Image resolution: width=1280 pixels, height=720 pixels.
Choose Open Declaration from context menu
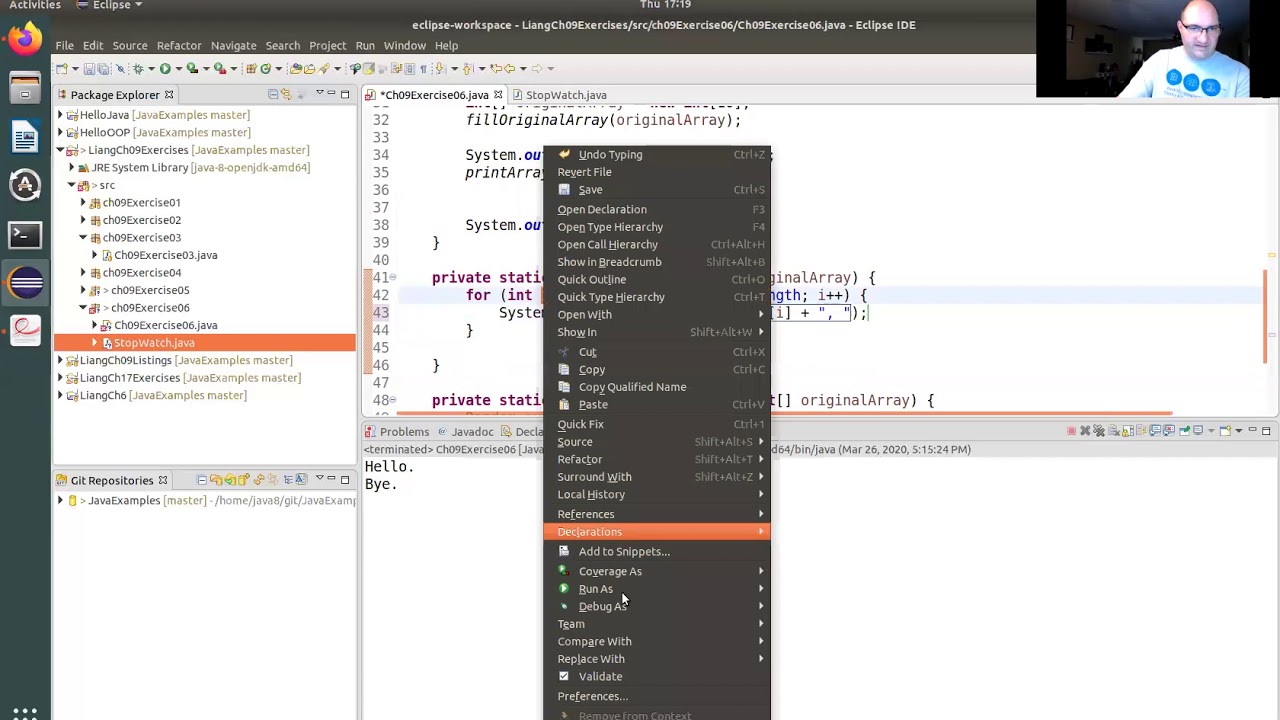pos(602,209)
